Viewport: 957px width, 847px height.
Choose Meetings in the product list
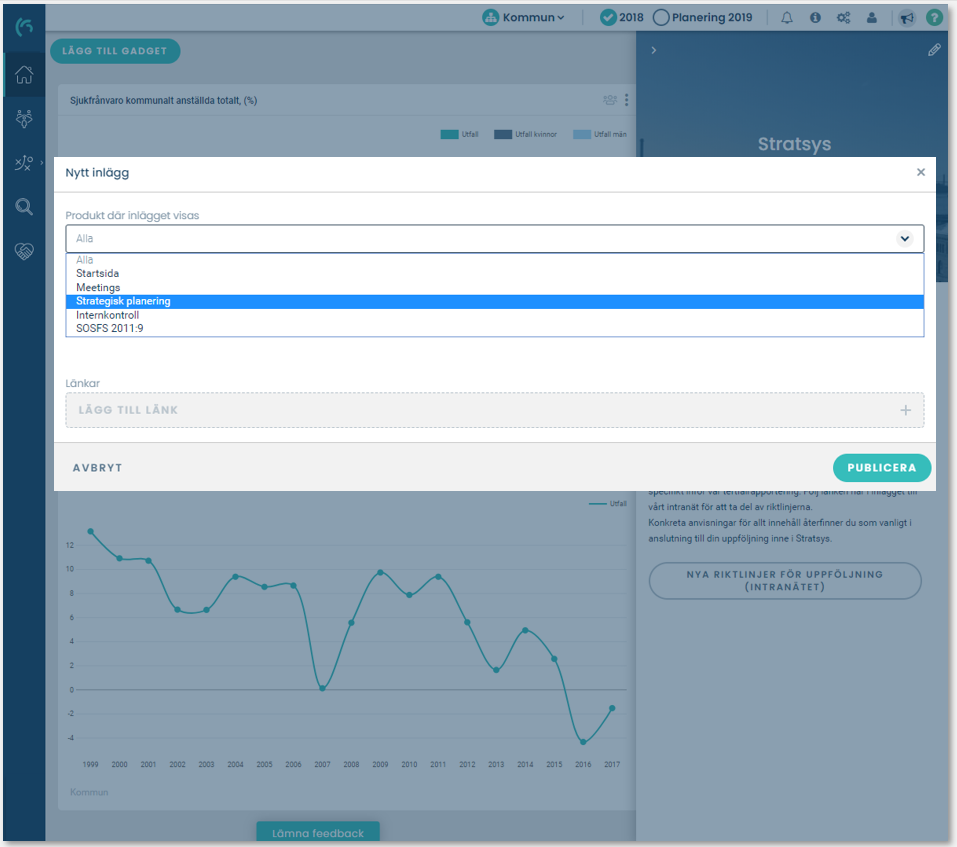[494, 287]
